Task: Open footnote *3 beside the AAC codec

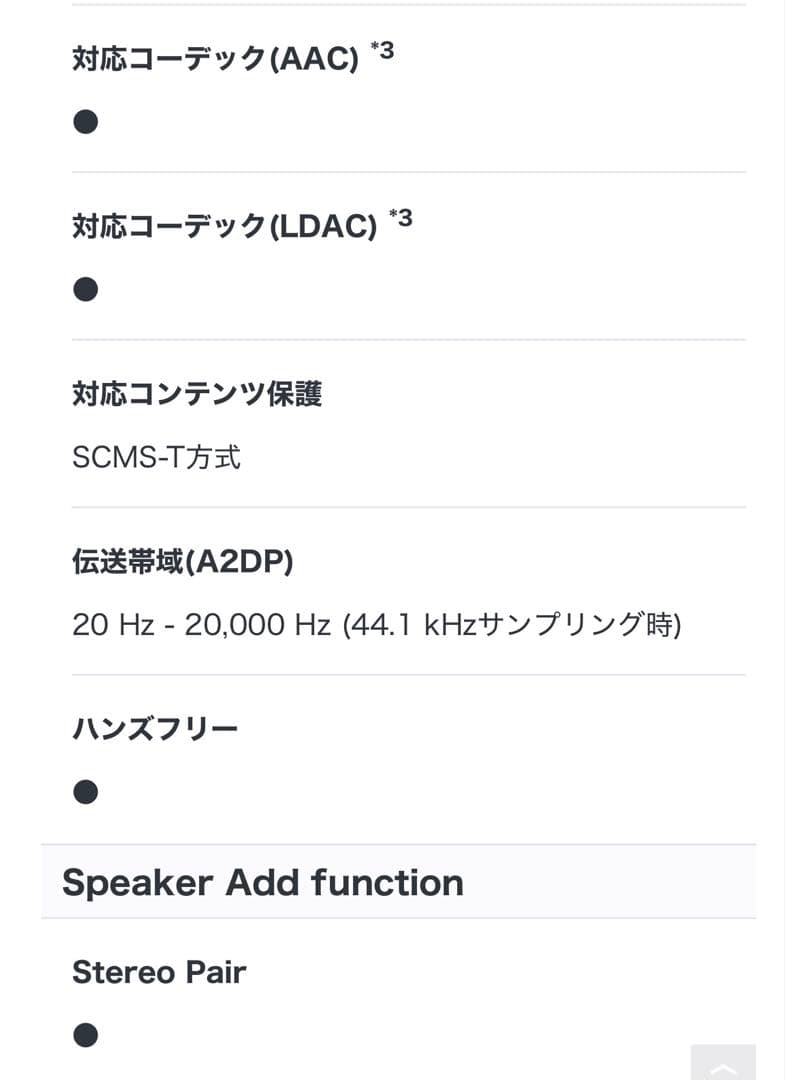Action: click(381, 50)
